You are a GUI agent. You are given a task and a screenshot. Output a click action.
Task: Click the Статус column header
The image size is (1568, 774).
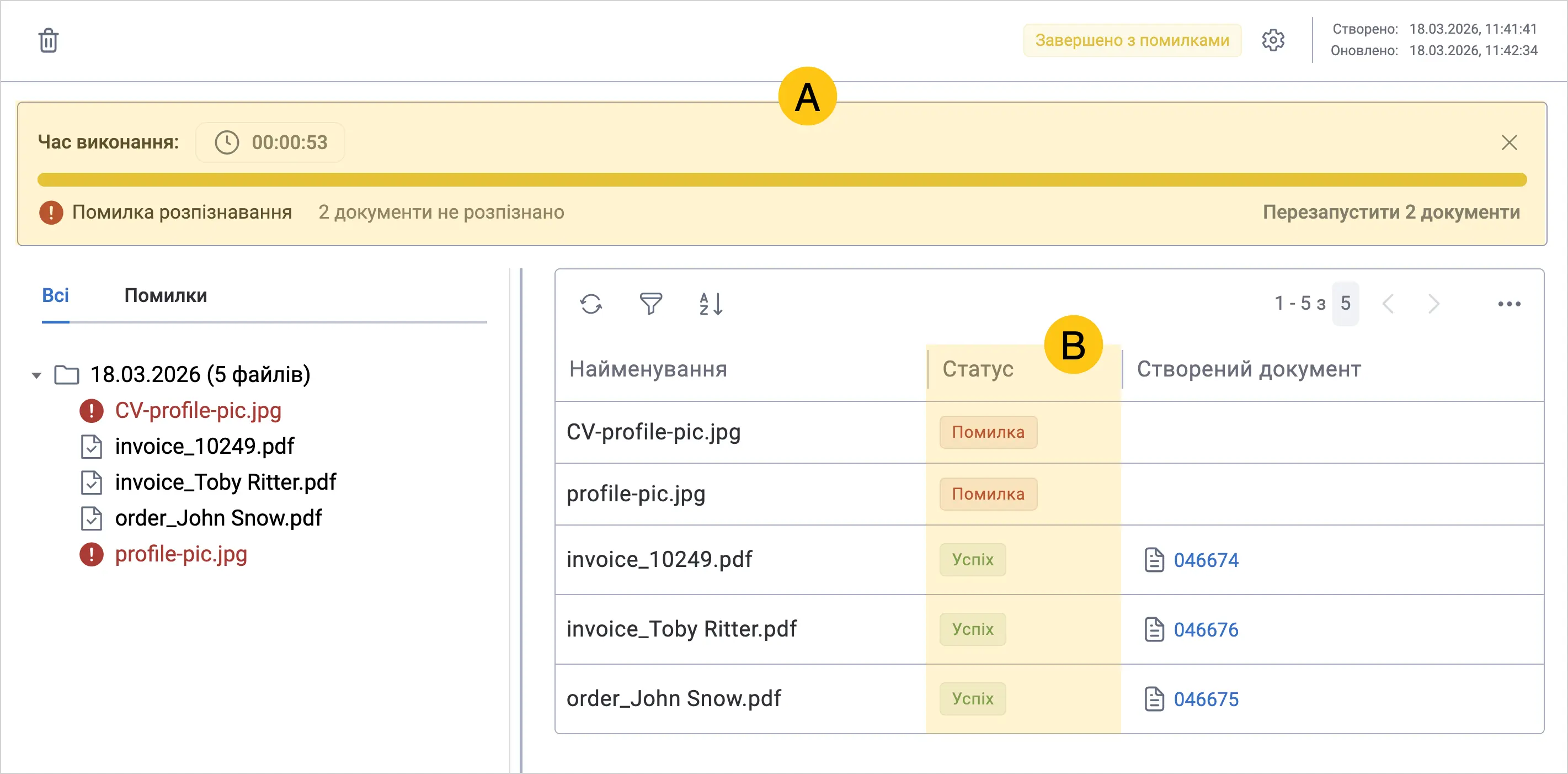pos(978,369)
